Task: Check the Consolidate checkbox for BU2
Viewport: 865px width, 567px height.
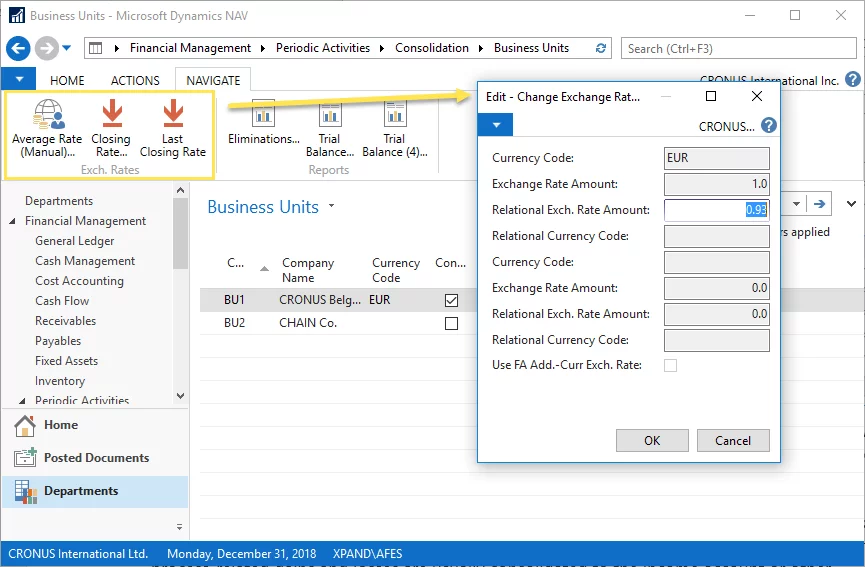Action: click(451, 324)
